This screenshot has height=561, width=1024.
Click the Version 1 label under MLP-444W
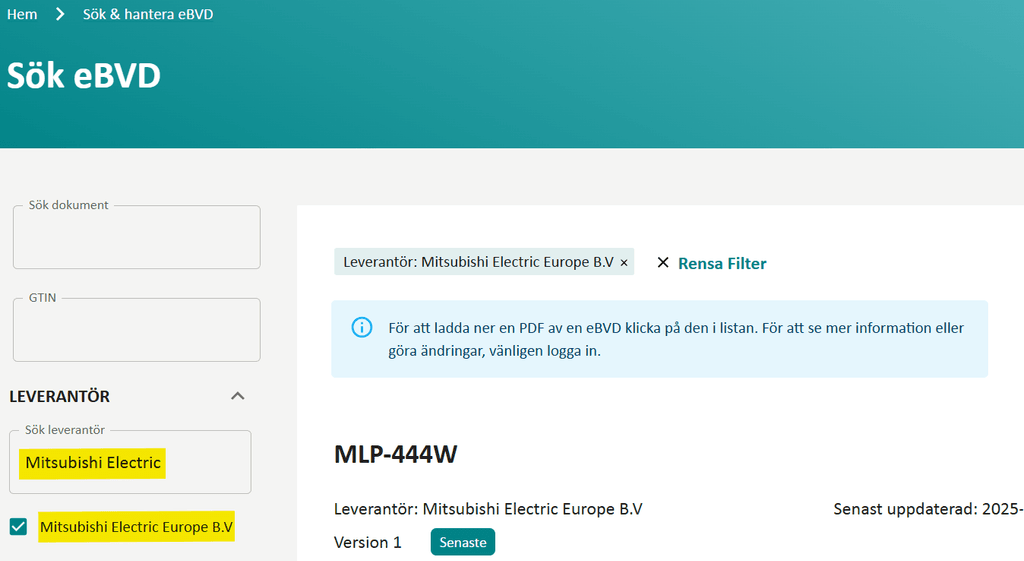click(x=368, y=542)
